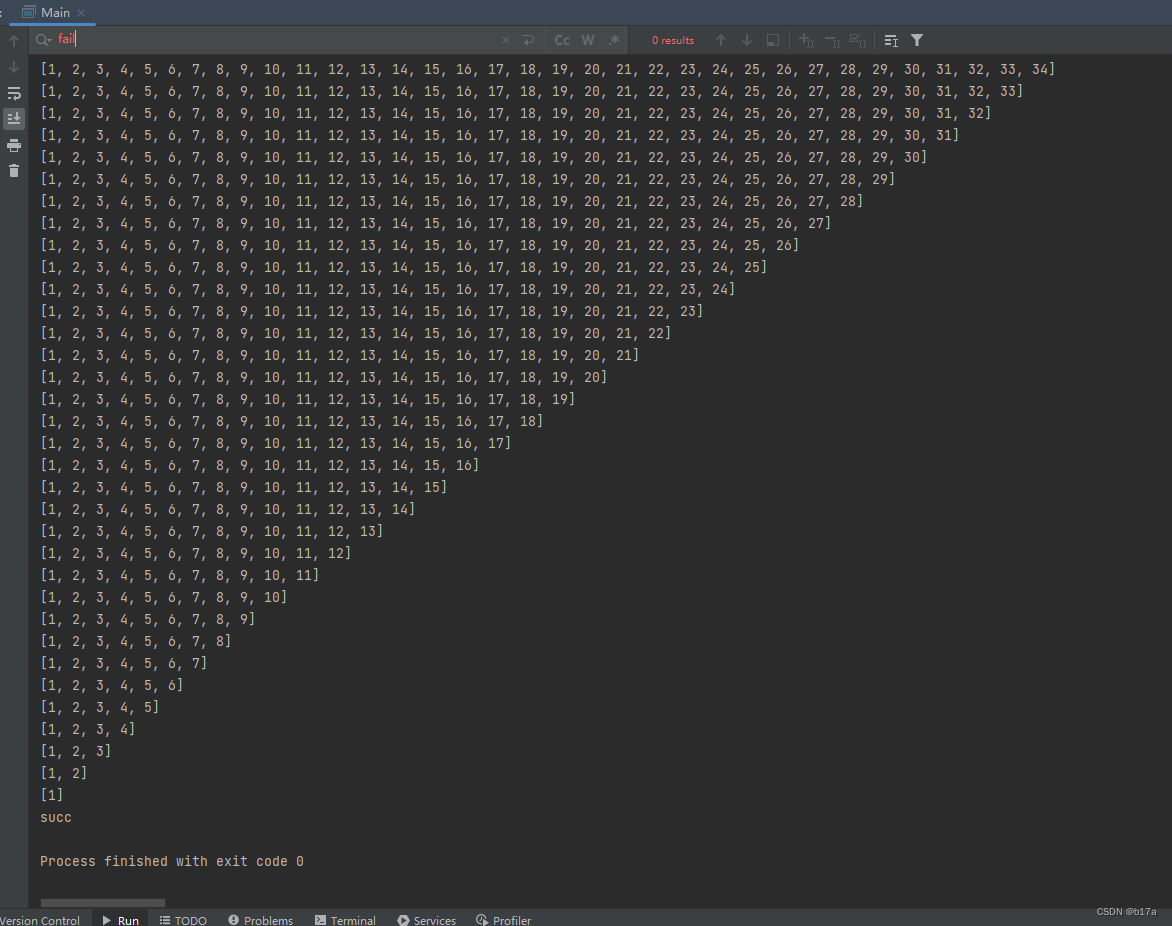
Task: Open the Problems tool window
Action: coord(260,919)
